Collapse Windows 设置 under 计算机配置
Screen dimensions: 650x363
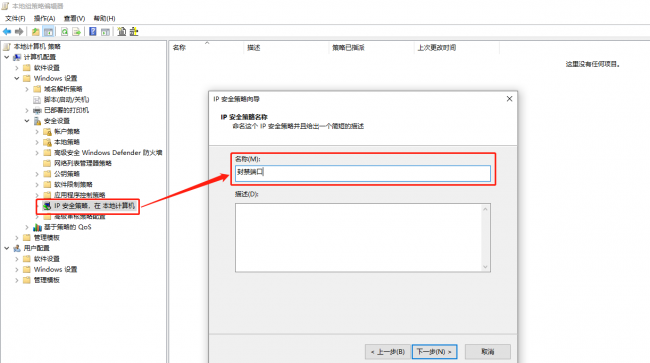click(x=17, y=78)
